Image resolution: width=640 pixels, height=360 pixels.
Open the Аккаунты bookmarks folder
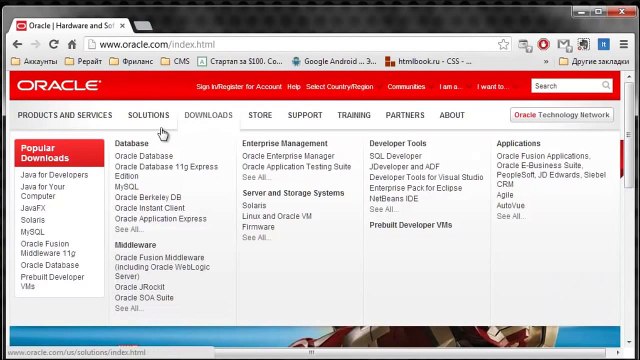pos(35,61)
